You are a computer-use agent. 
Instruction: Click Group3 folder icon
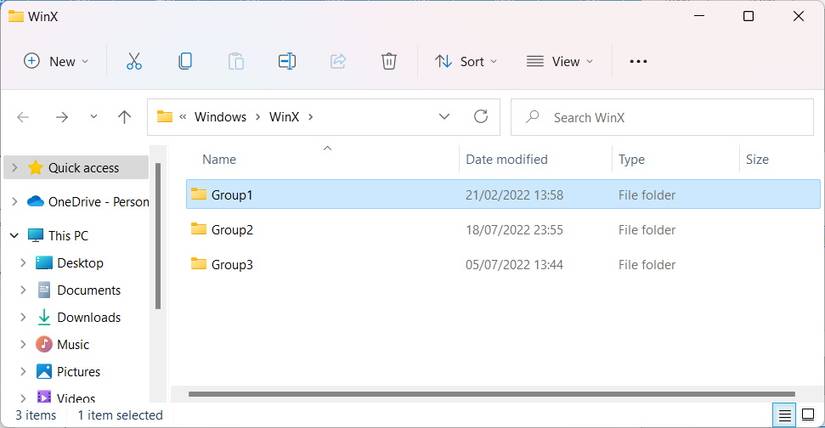(x=198, y=263)
